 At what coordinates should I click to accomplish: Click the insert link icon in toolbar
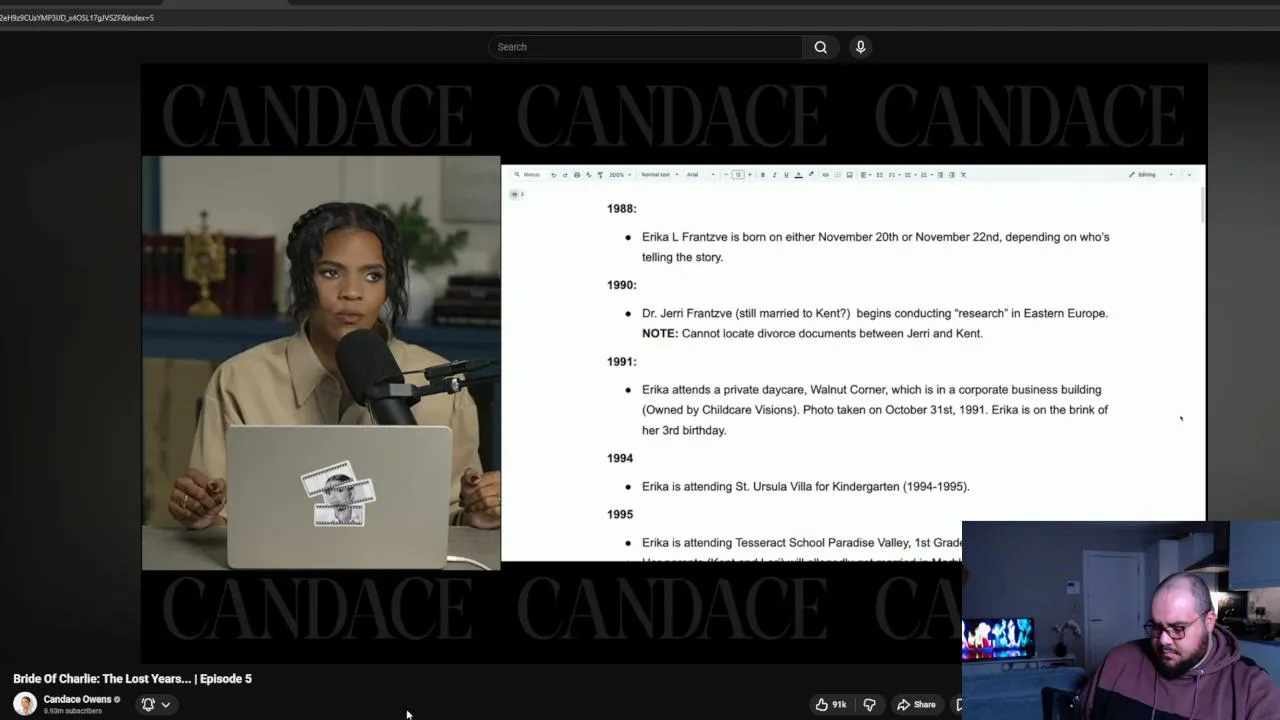[826, 175]
